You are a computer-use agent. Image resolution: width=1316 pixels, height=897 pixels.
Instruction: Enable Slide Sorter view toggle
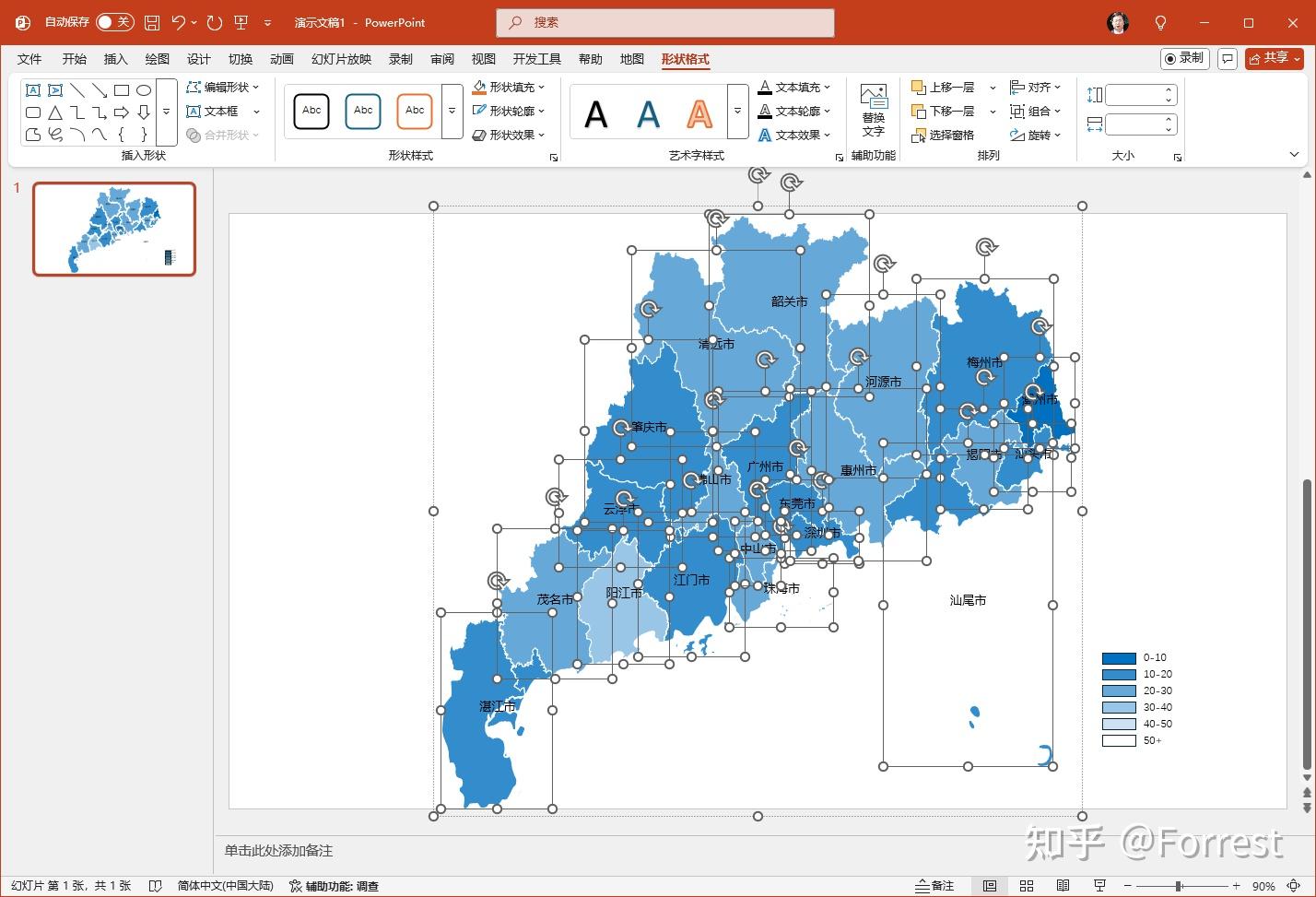[1026, 885]
